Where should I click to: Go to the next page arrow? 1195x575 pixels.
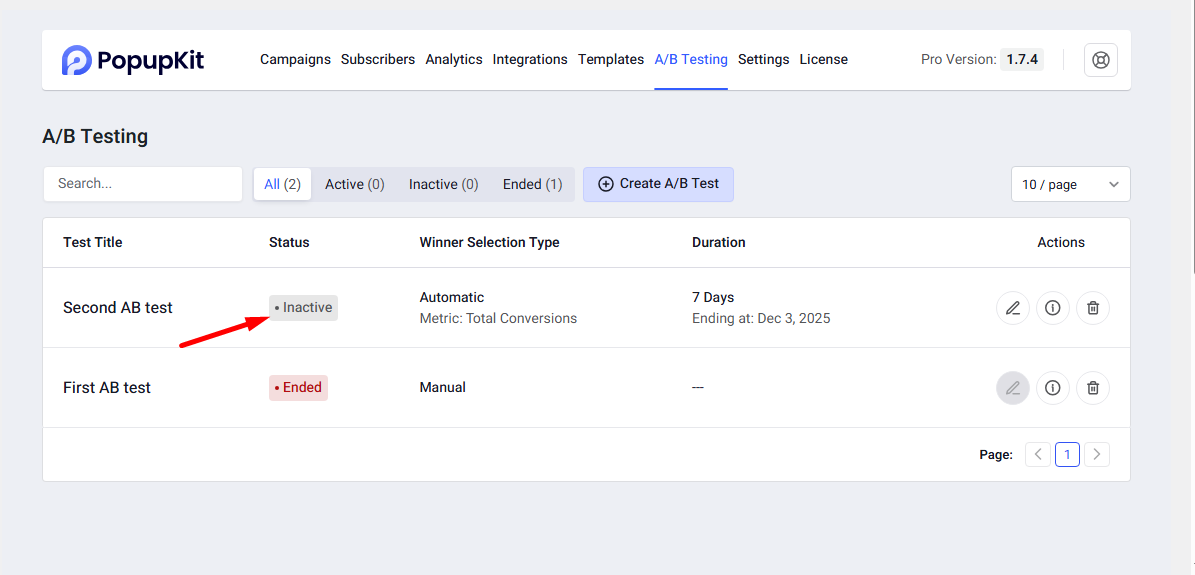1097,455
